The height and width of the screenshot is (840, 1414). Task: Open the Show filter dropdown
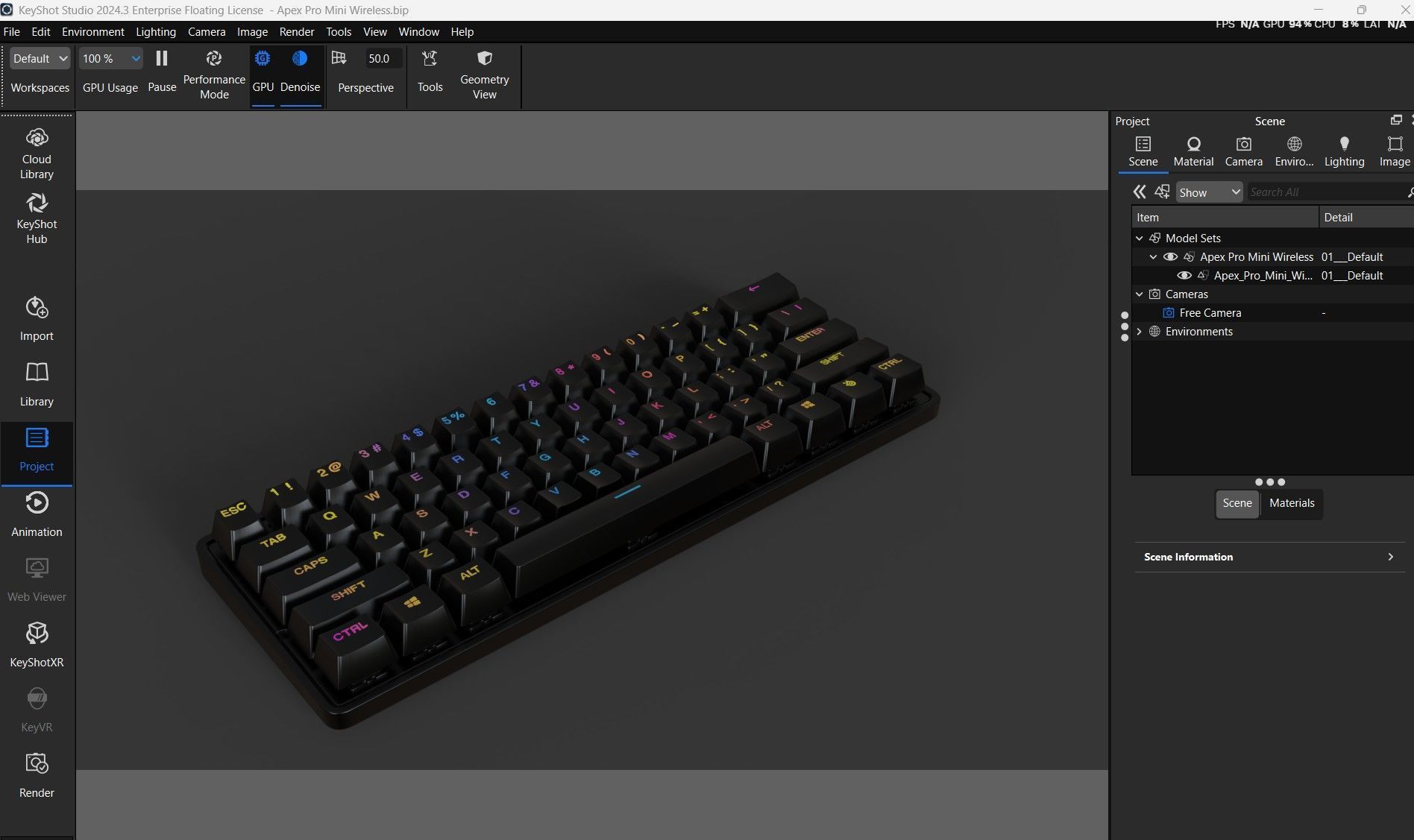1209,192
